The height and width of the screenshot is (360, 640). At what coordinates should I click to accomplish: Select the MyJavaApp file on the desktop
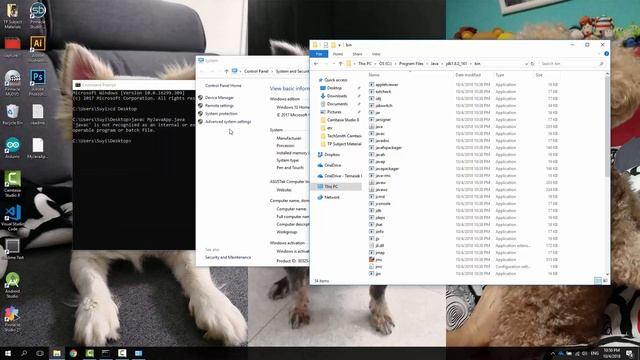coord(38,148)
